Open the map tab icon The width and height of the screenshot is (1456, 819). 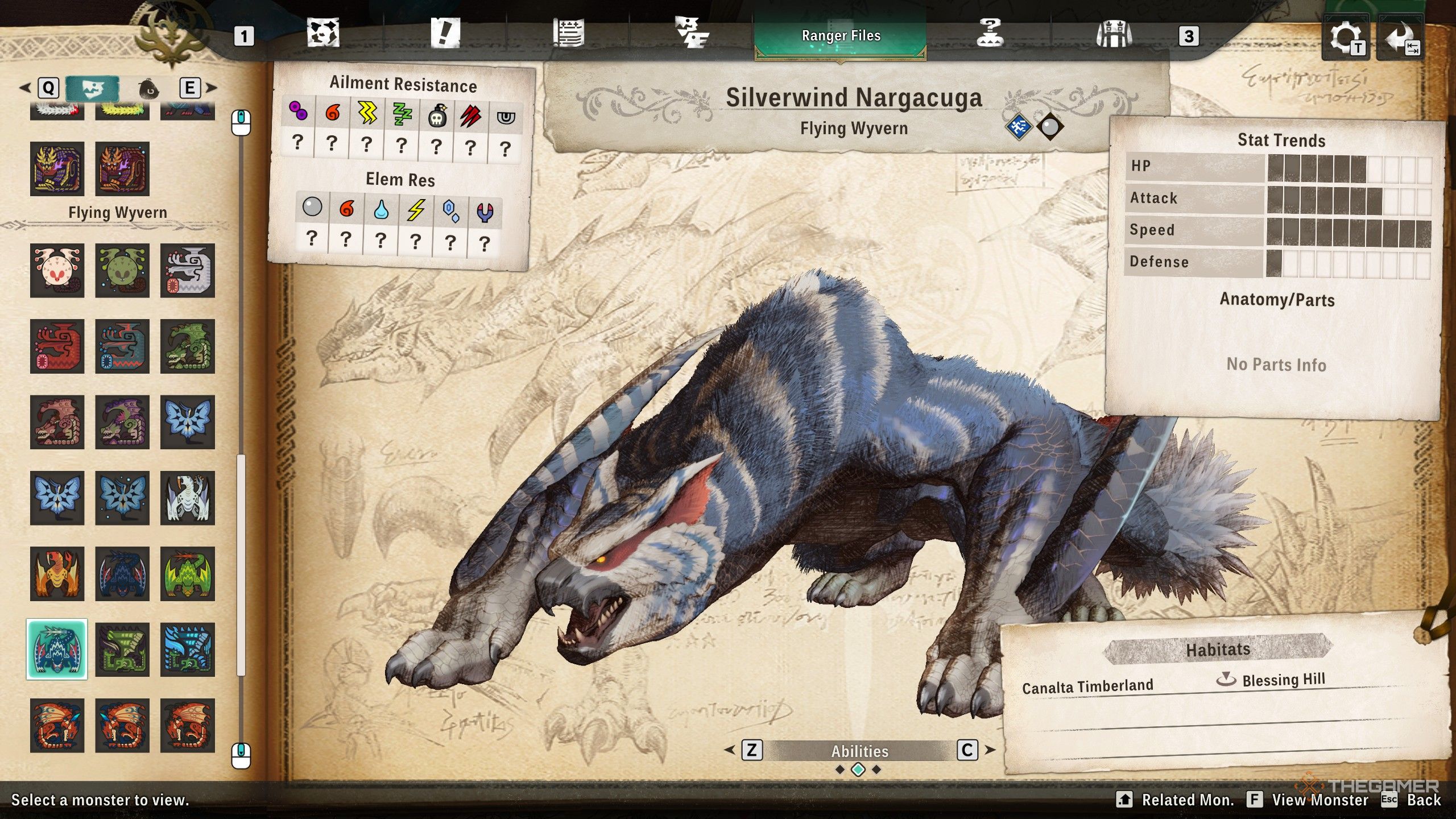click(323, 34)
